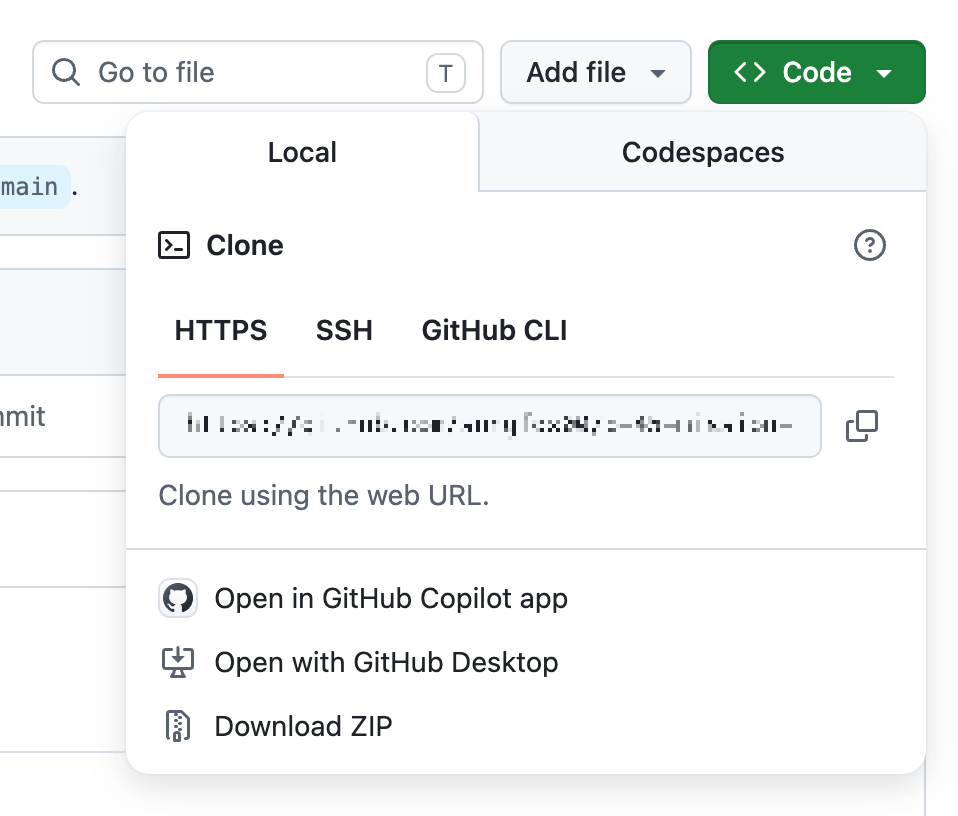958x816 pixels.
Task: Open the Add file dropdown
Action: click(x=596, y=72)
